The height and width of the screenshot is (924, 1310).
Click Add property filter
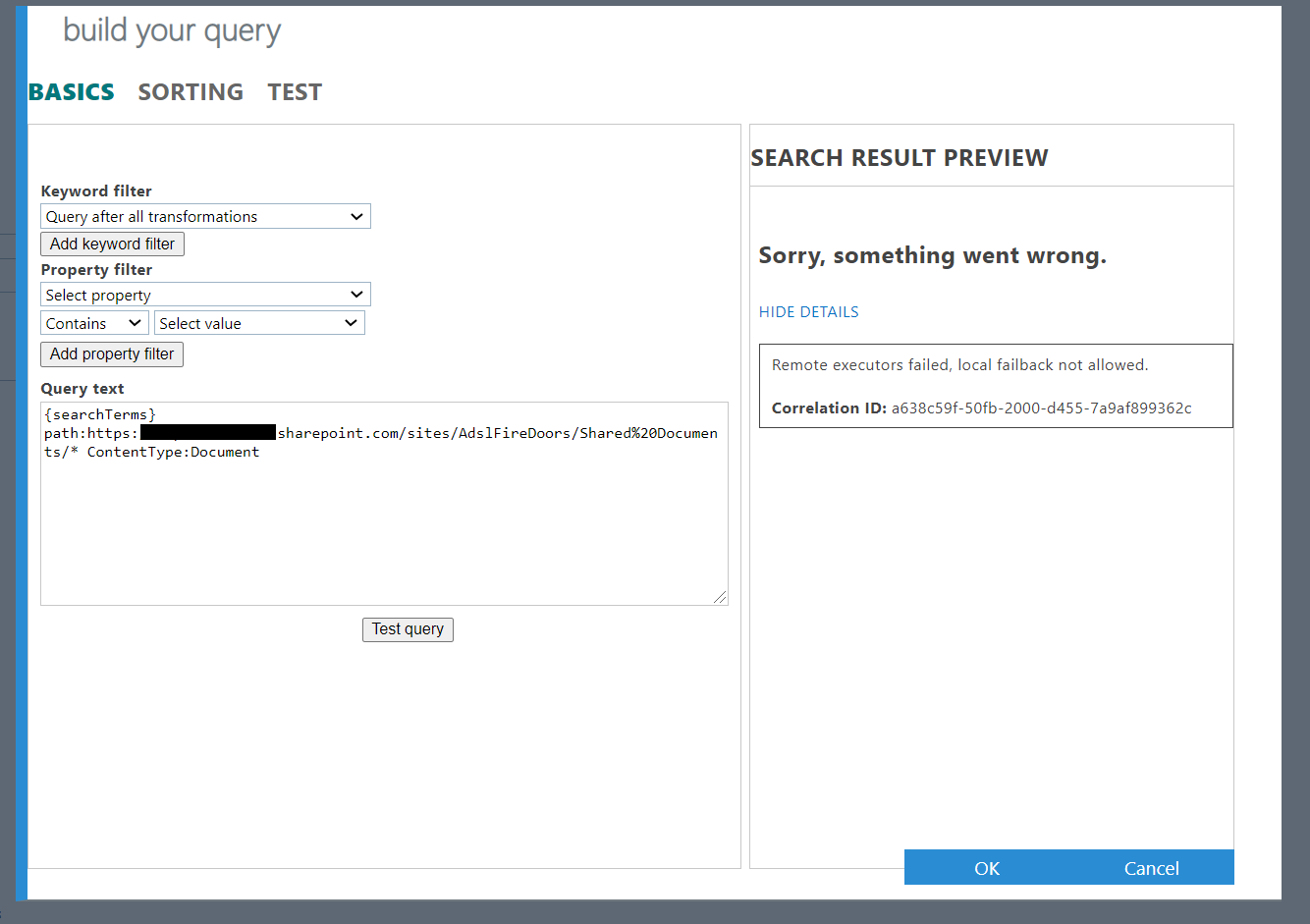point(111,354)
